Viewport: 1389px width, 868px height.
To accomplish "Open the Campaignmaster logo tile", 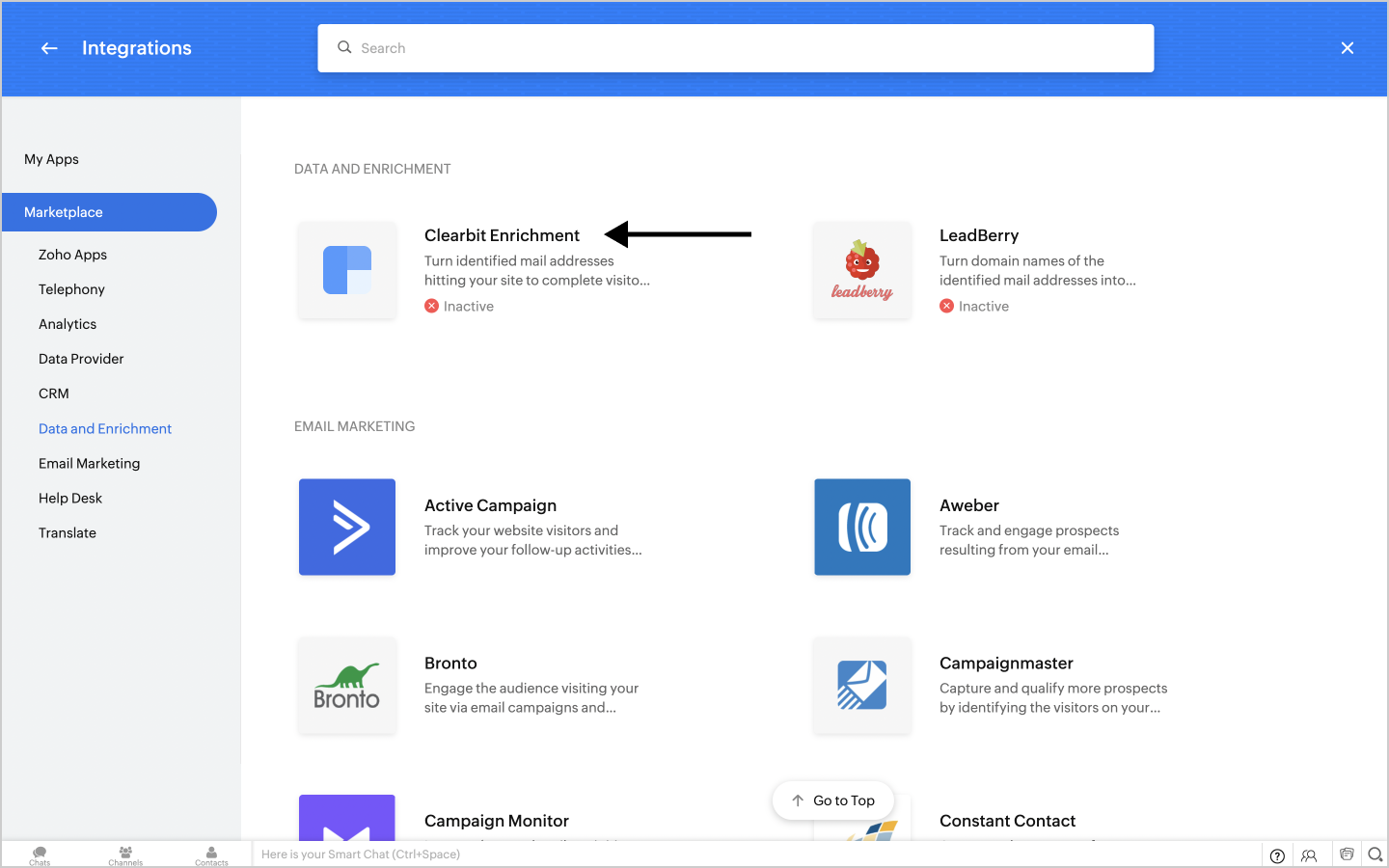I will pos(862,686).
